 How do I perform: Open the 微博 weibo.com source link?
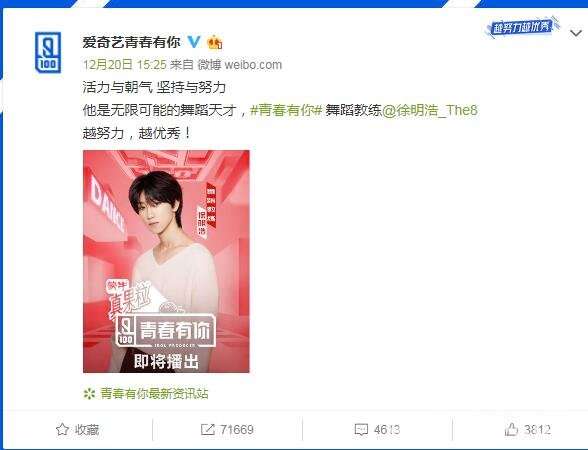coord(240,64)
